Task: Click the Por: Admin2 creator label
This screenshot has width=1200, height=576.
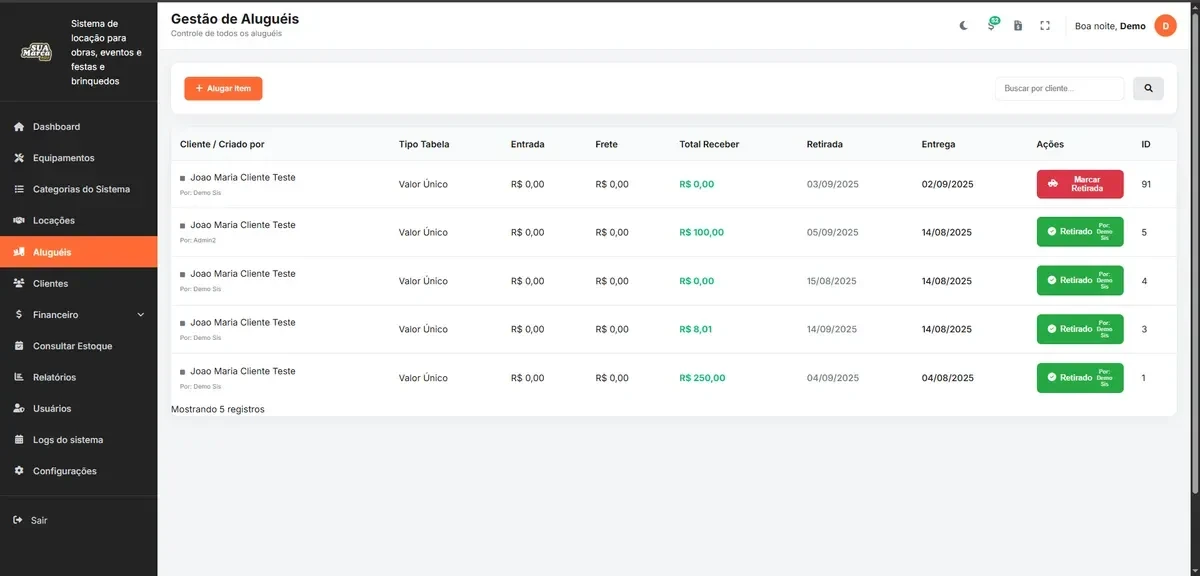Action: coord(198,241)
